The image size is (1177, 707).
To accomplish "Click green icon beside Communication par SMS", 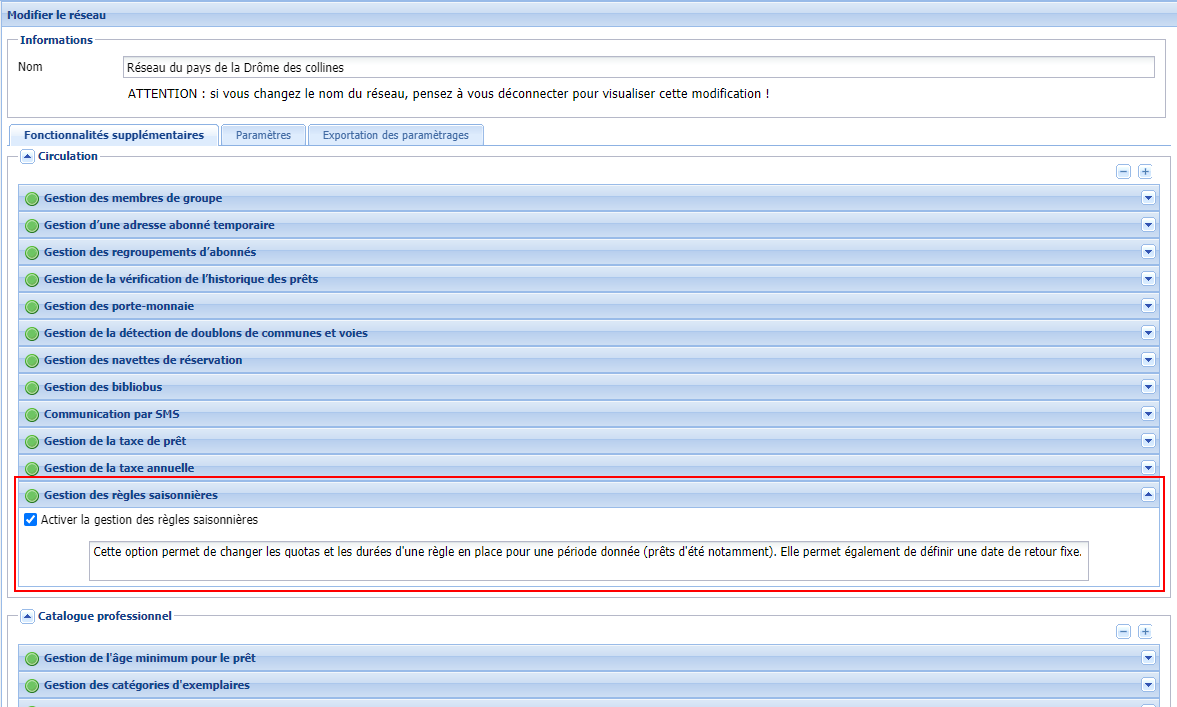I will tap(32, 414).
